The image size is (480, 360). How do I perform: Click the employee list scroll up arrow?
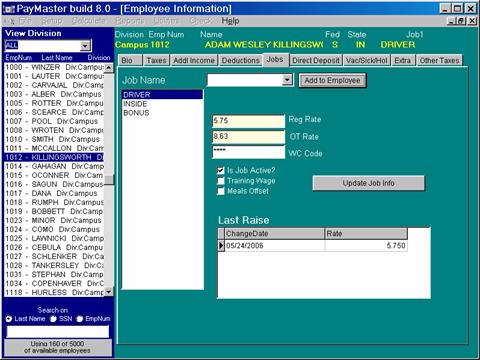pos(109,68)
